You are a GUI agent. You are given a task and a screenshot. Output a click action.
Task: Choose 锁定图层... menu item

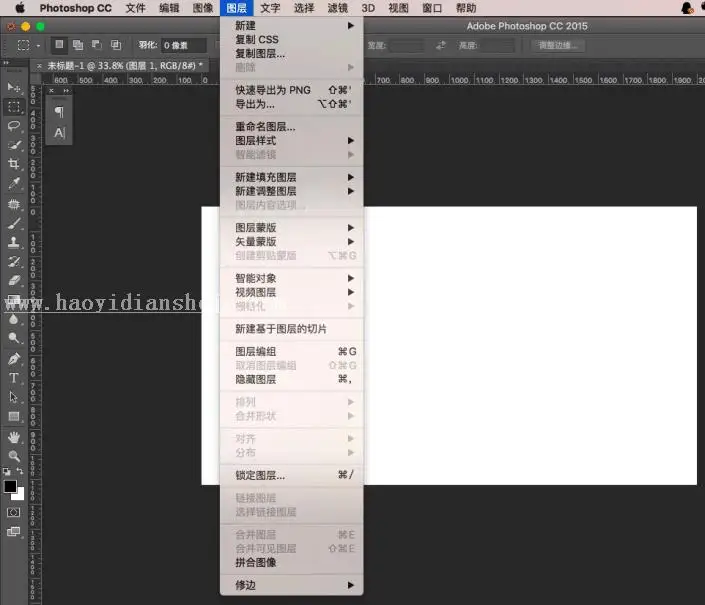(x=292, y=475)
